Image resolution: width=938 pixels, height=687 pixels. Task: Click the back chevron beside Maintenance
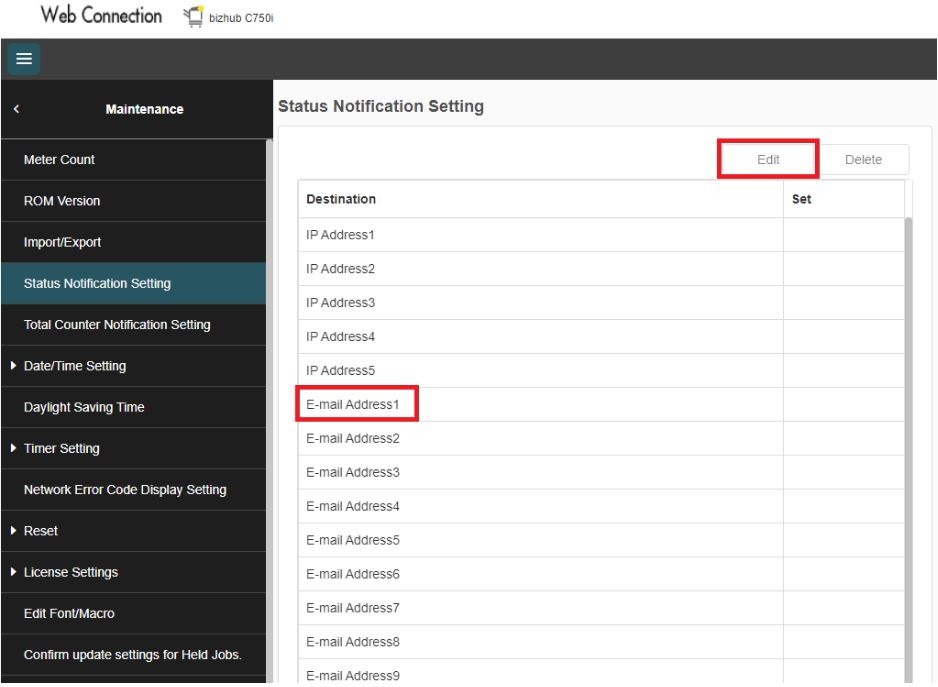pos(17,109)
